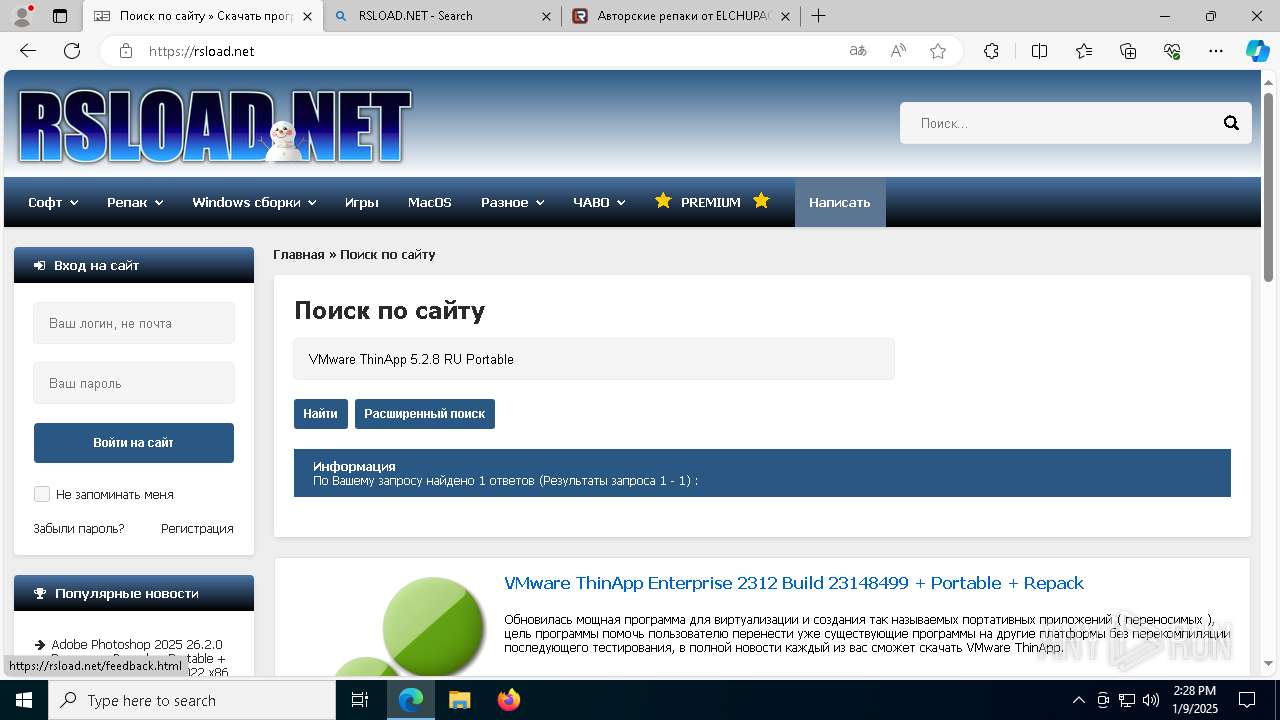The width and height of the screenshot is (1280, 720).
Task: Click the site search magnifier icon
Action: 1231,123
